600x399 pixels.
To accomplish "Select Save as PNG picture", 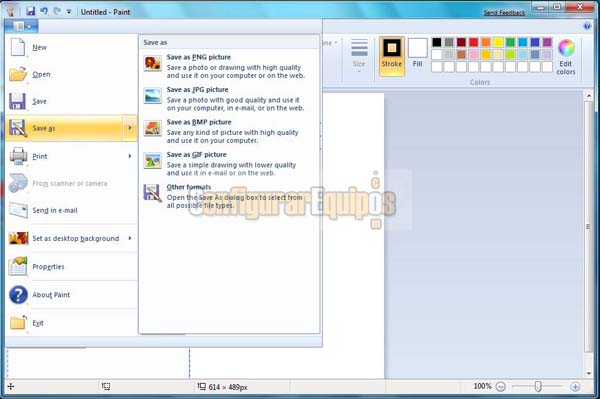I will tap(229, 66).
